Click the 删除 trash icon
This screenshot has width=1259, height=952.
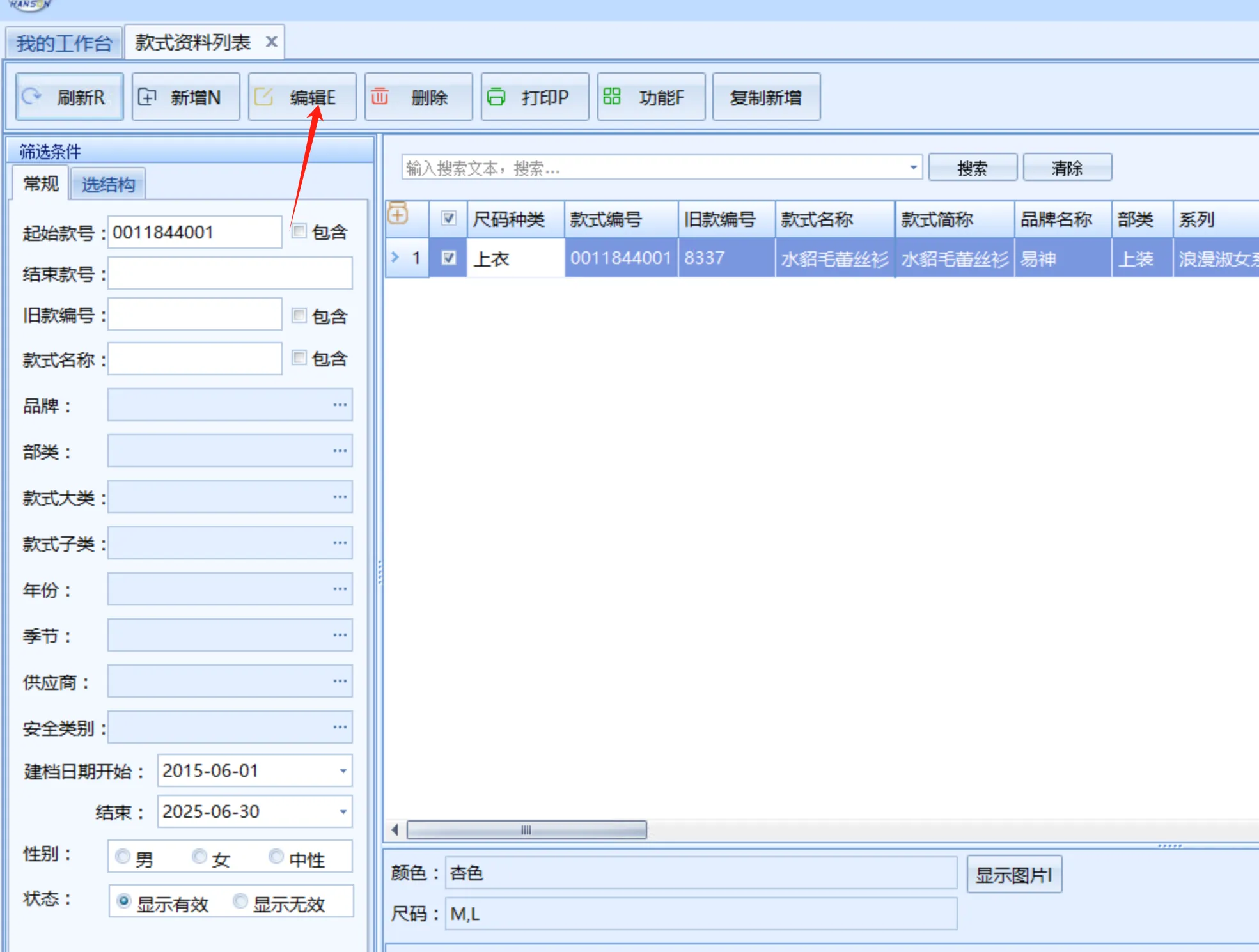pyautogui.click(x=381, y=97)
